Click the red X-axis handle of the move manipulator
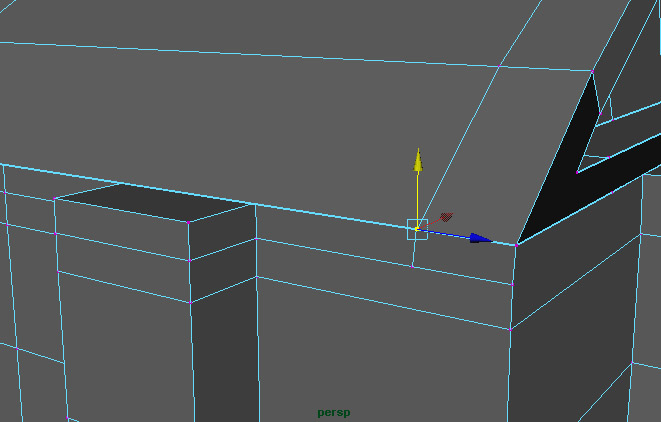Image resolution: width=661 pixels, height=422 pixels. [x=446, y=217]
